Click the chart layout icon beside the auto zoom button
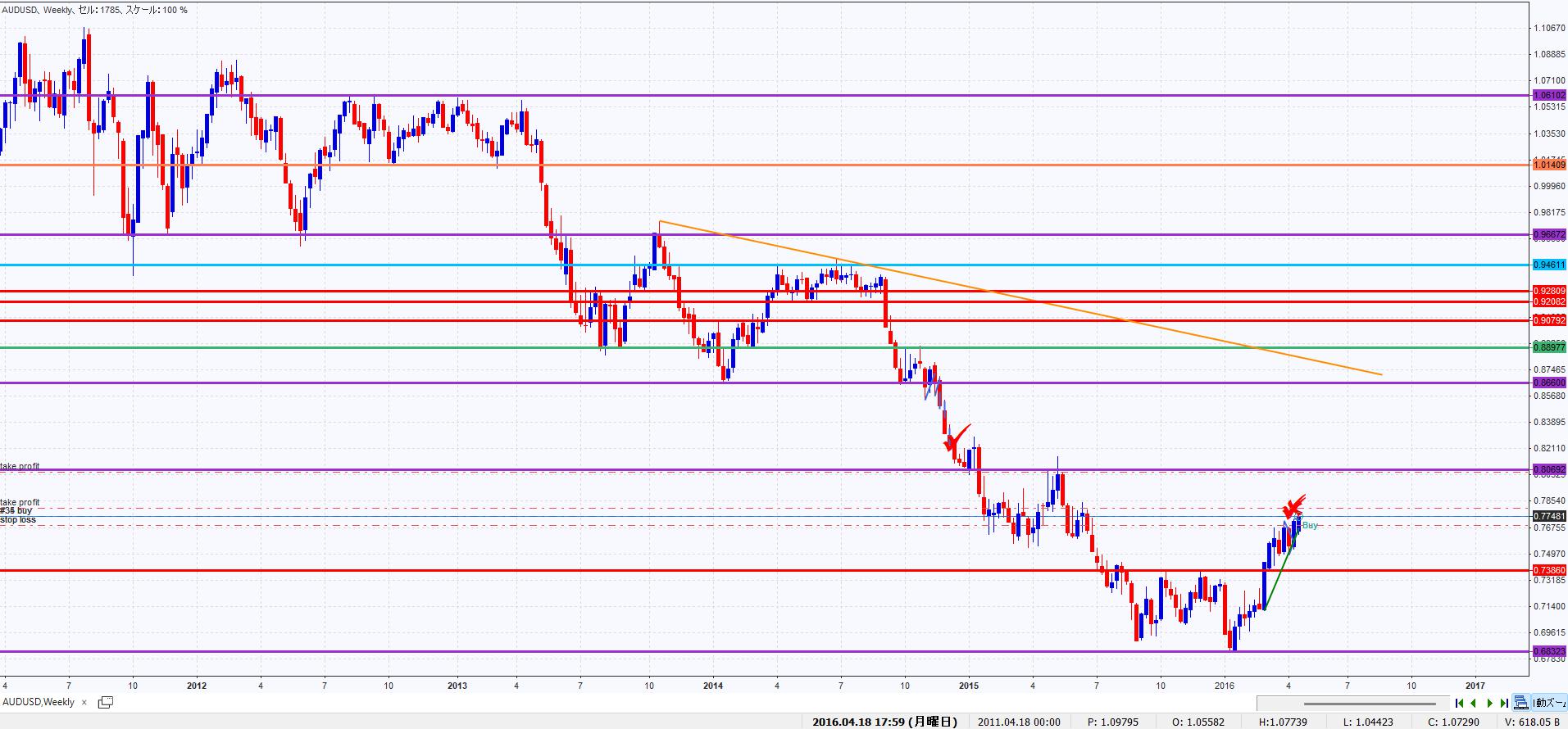 pyautogui.click(x=1521, y=703)
